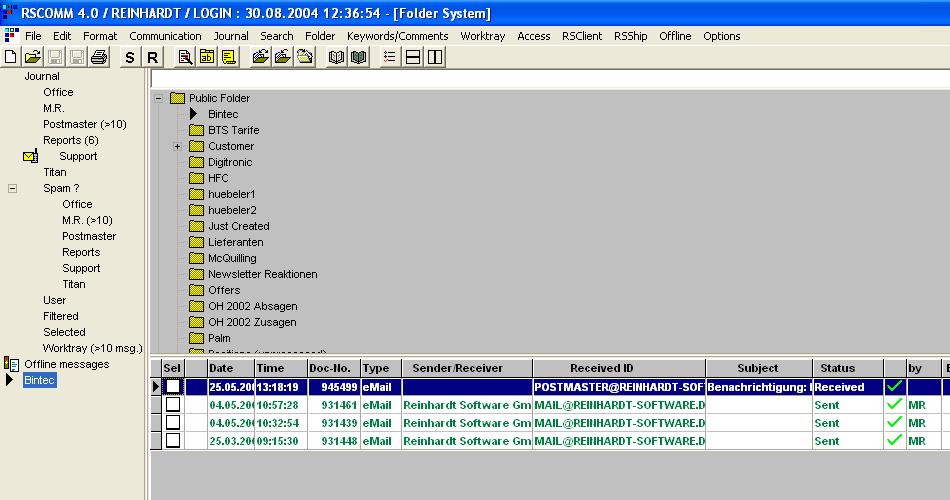Screen dimensions: 950x500
Task: Open the Communication menu
Action: [x=165, y=36]
